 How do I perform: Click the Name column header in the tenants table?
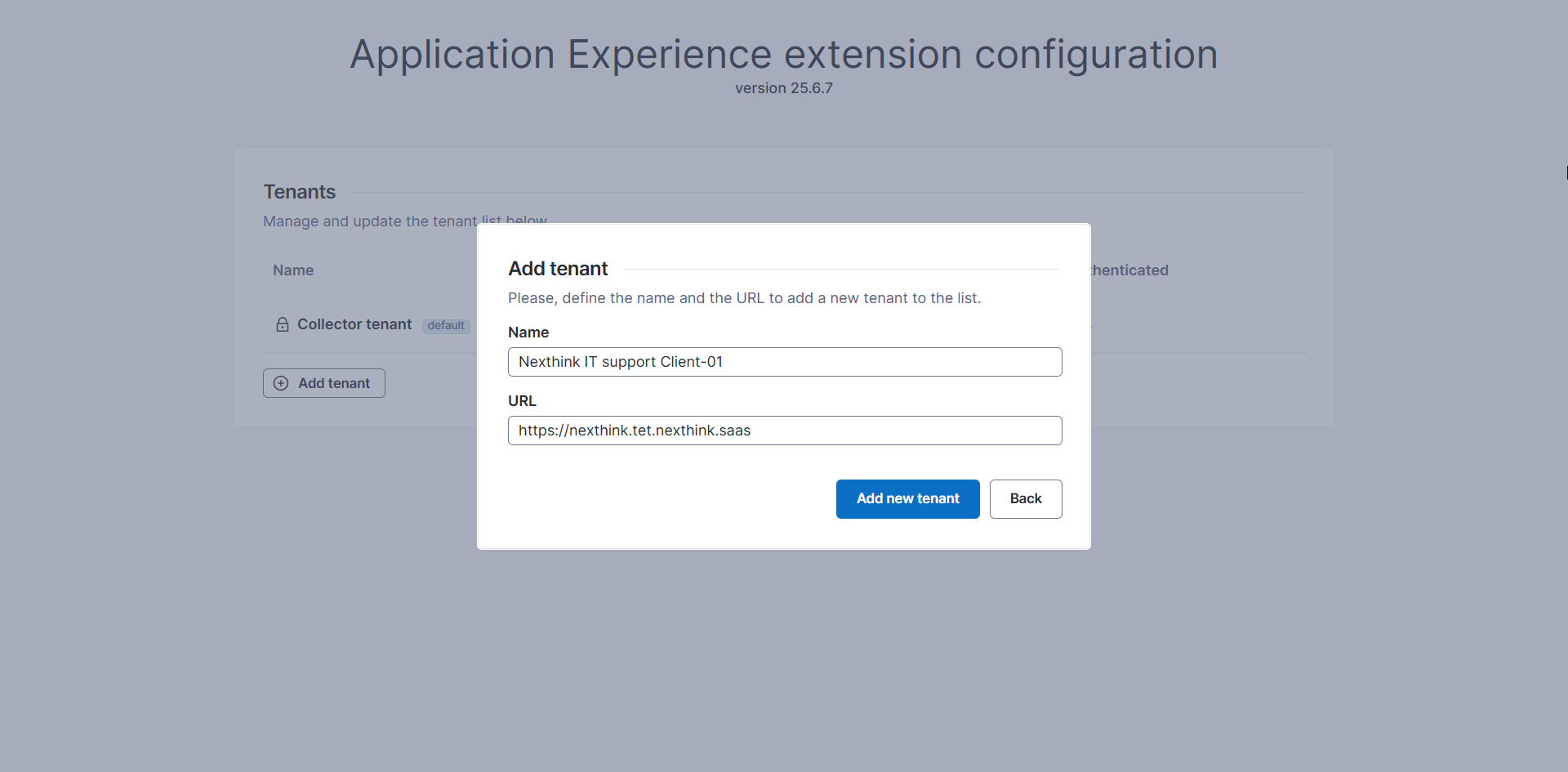point(293,270)
